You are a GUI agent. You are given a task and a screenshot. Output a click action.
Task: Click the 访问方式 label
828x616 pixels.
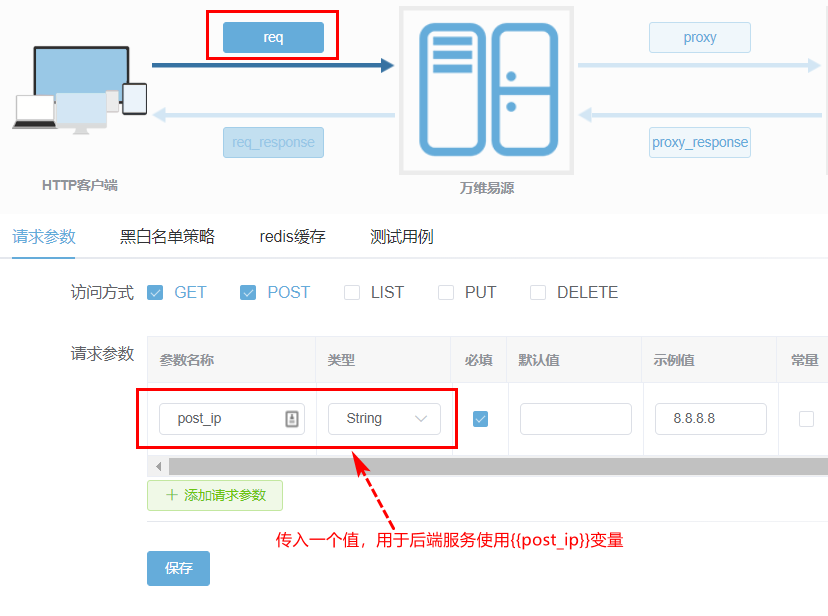[102, 292]
